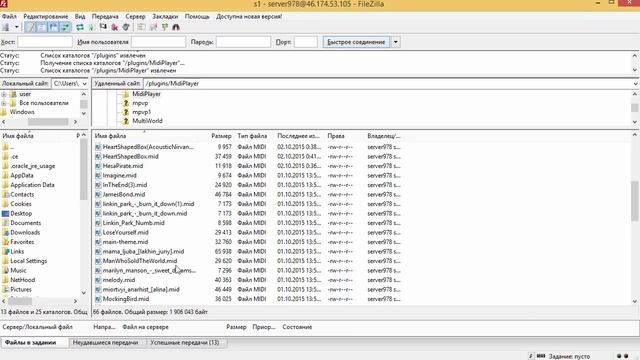Screen dimensions: 640x360
Task: Sort the remote list by the Права column
Action: pyautogui.click(x=336, y=136)
